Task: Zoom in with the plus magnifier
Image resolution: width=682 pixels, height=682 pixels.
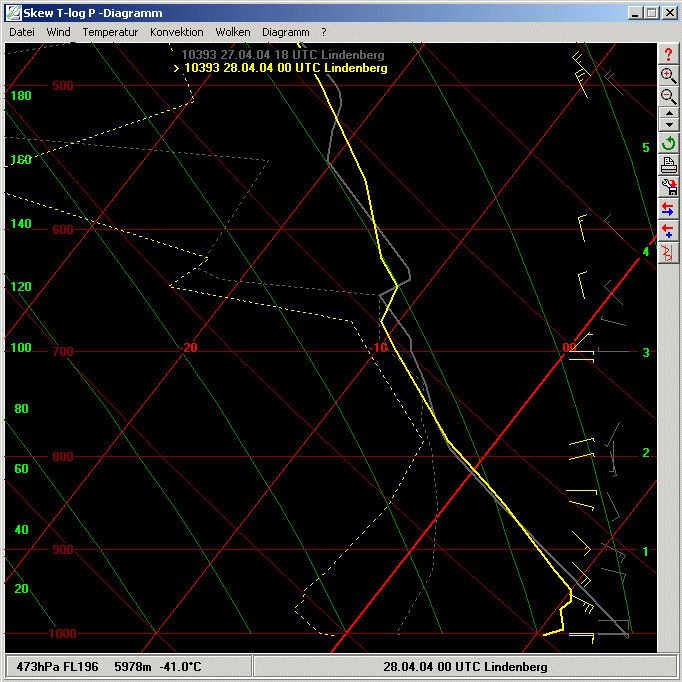Action: 669,75
